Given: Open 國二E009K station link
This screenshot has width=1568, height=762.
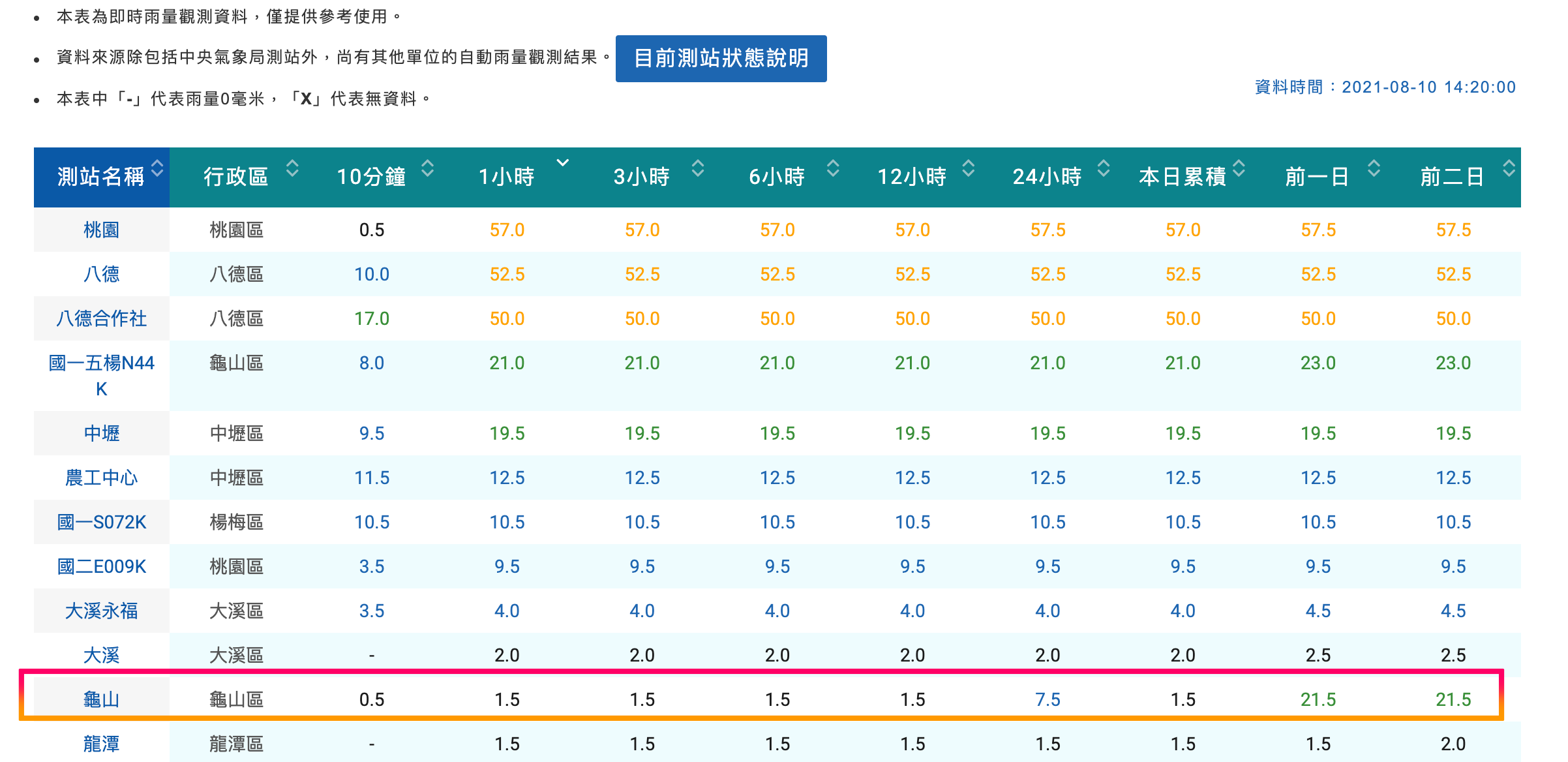Looking at the screenshot, I should [101, 566].
